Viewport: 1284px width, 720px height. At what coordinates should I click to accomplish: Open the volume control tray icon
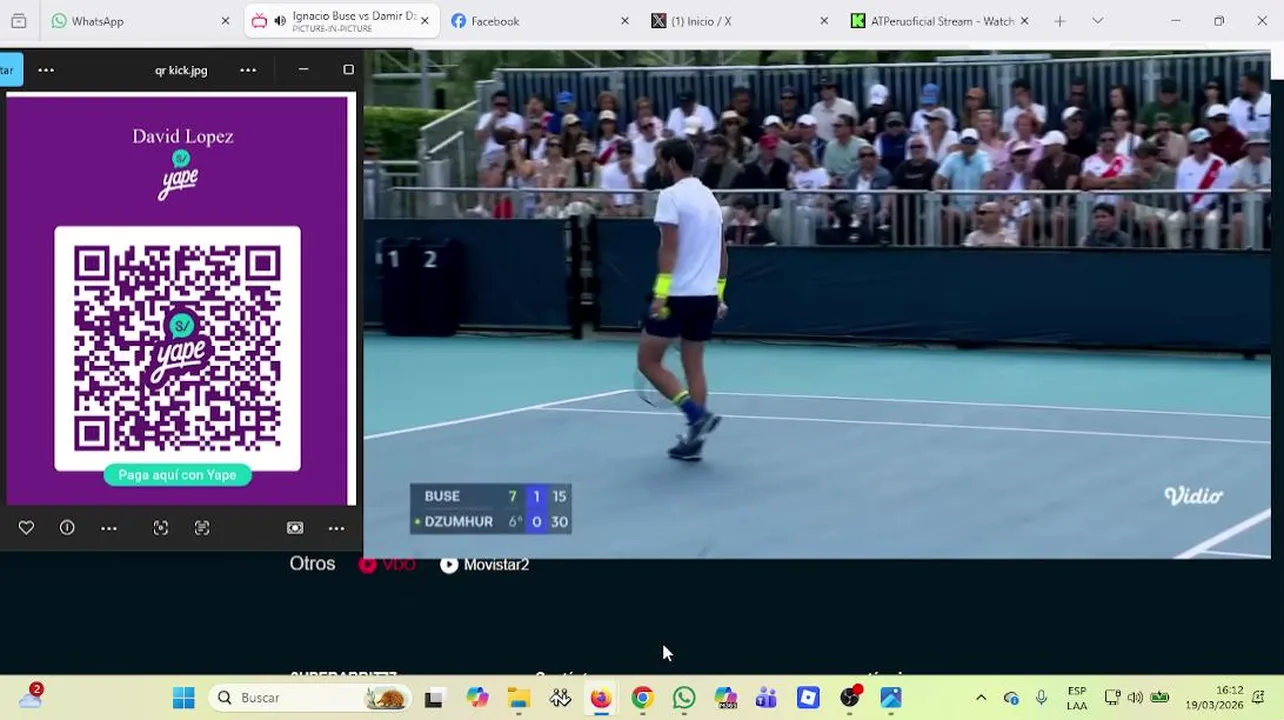tap(1135, 698)
